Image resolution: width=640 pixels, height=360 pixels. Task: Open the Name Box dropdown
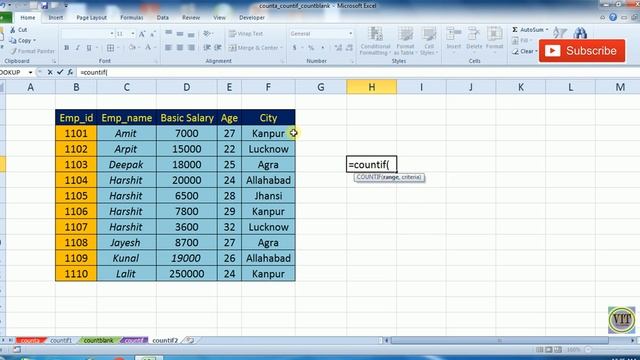30,72
